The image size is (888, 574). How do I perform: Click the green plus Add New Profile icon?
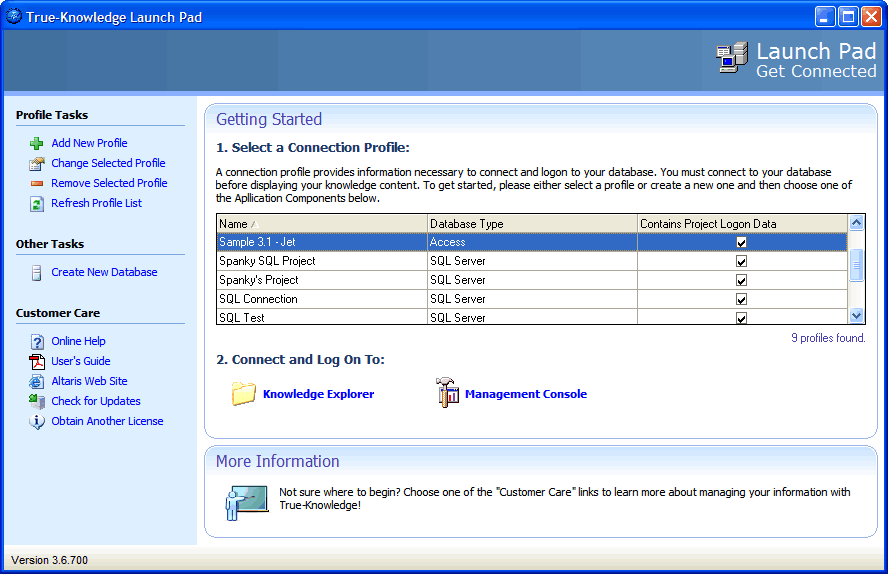[x=37, y=143]
